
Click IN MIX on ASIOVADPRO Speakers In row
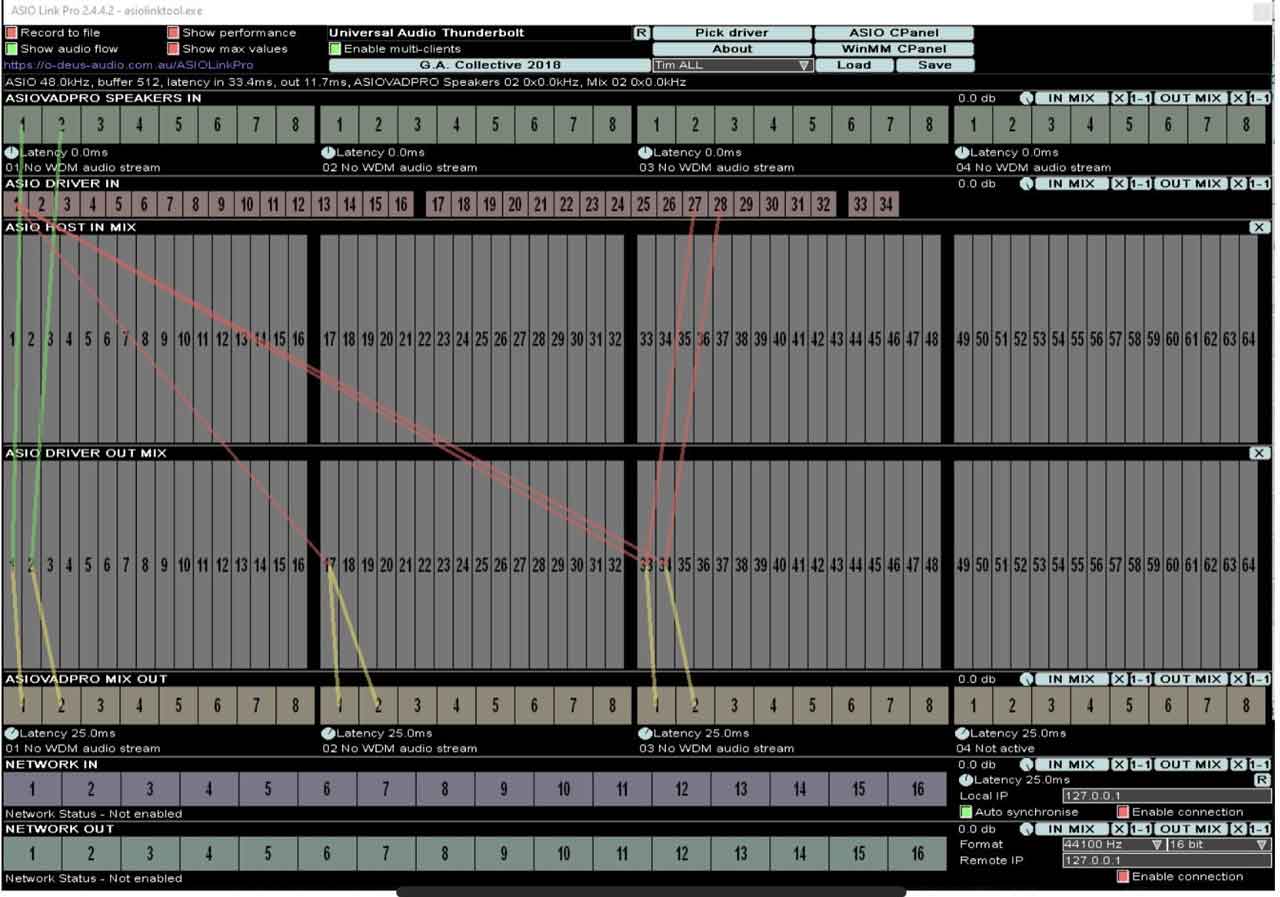(1071, 99)
